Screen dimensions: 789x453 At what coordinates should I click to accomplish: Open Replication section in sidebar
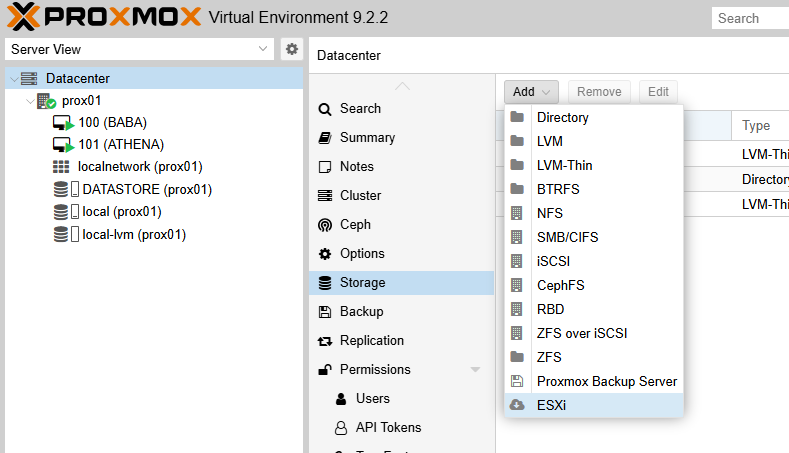tap(402, 341)
